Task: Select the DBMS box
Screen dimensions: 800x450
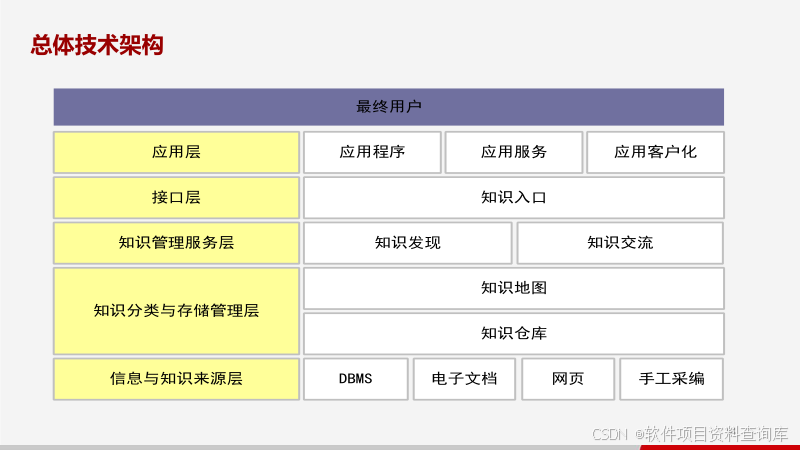Action: pos(356,379)
